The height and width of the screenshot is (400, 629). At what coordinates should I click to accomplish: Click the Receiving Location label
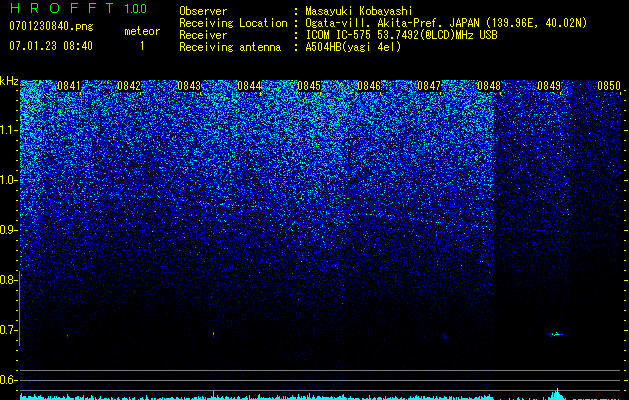point(233,23)
